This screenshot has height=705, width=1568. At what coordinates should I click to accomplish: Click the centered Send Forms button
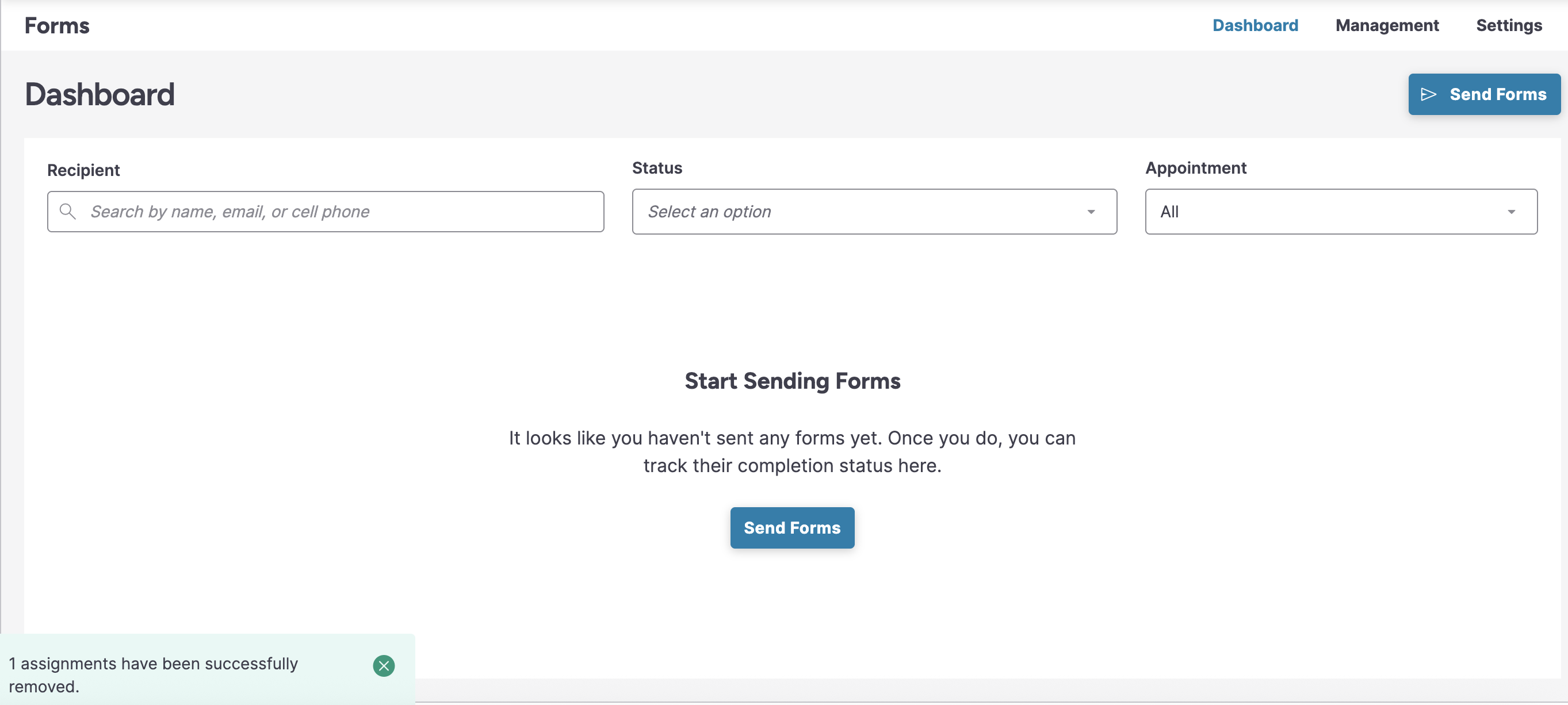coord(792,527)
